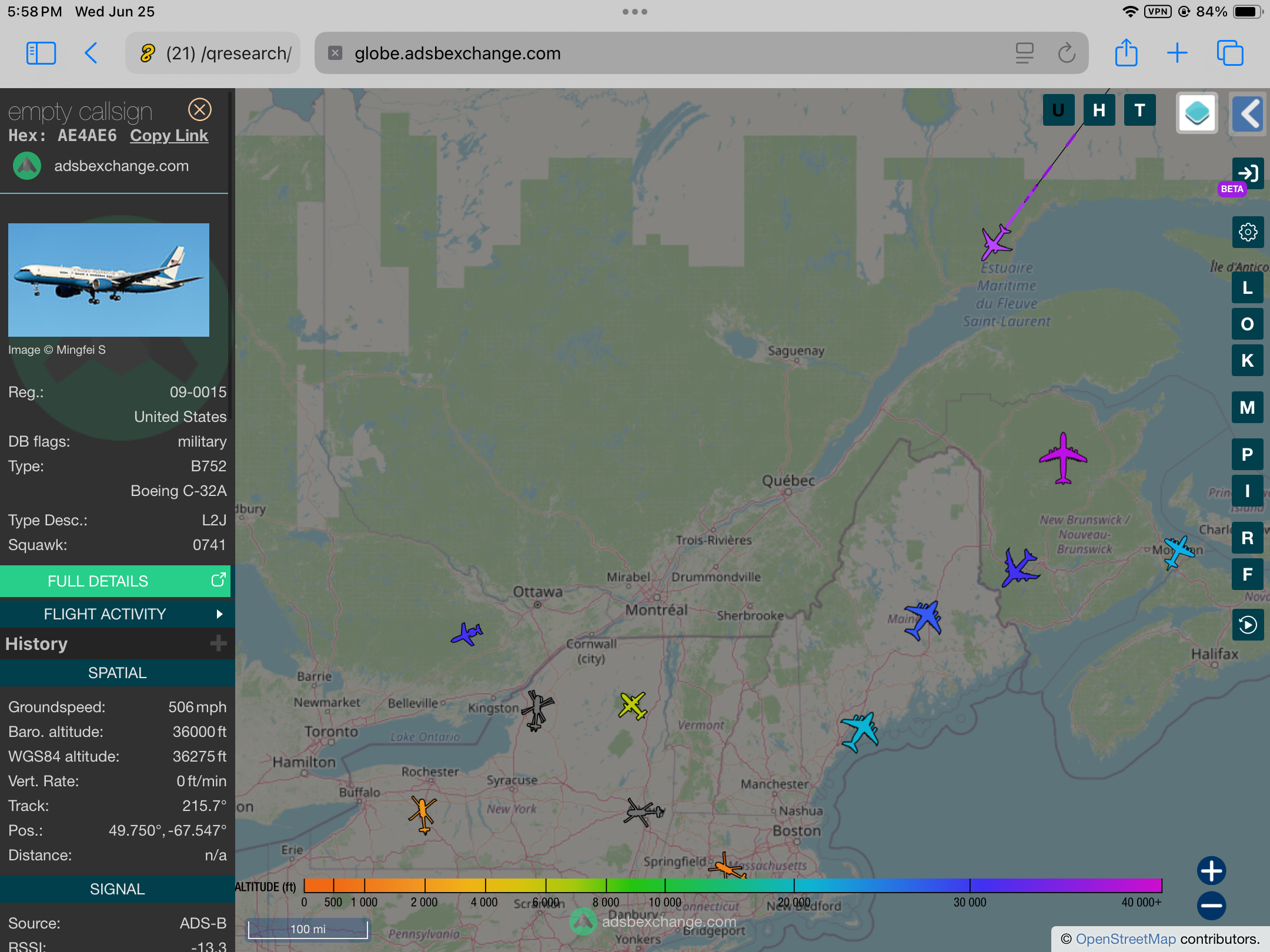Click Copy Link for hex AE4AE6
The width and height of the screenshot is (1270, 952).
coord(169,136)
